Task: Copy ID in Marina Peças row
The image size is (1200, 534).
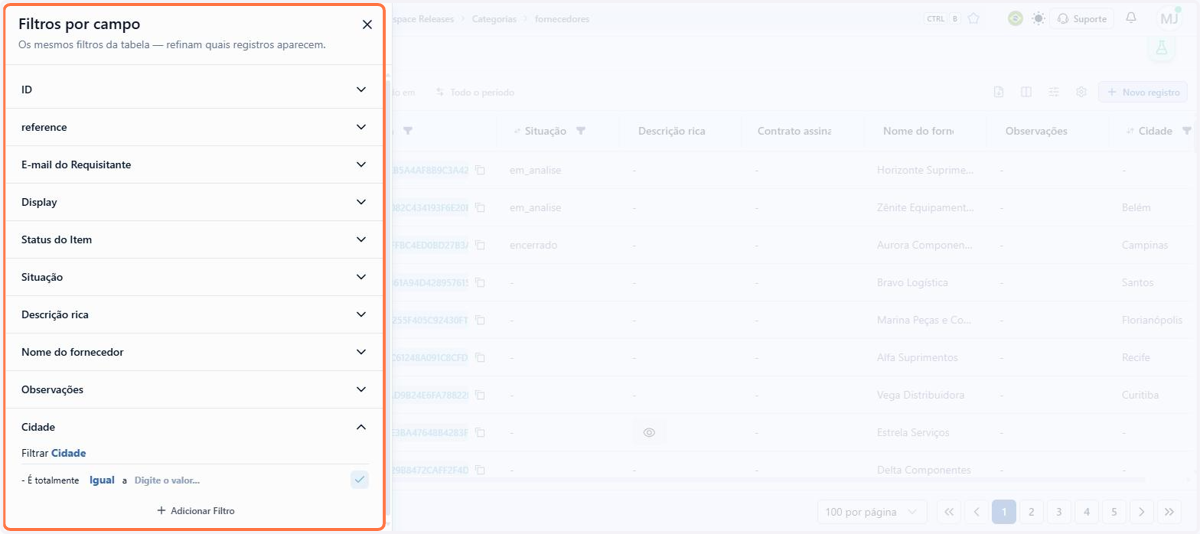Action: click(480, 320)
